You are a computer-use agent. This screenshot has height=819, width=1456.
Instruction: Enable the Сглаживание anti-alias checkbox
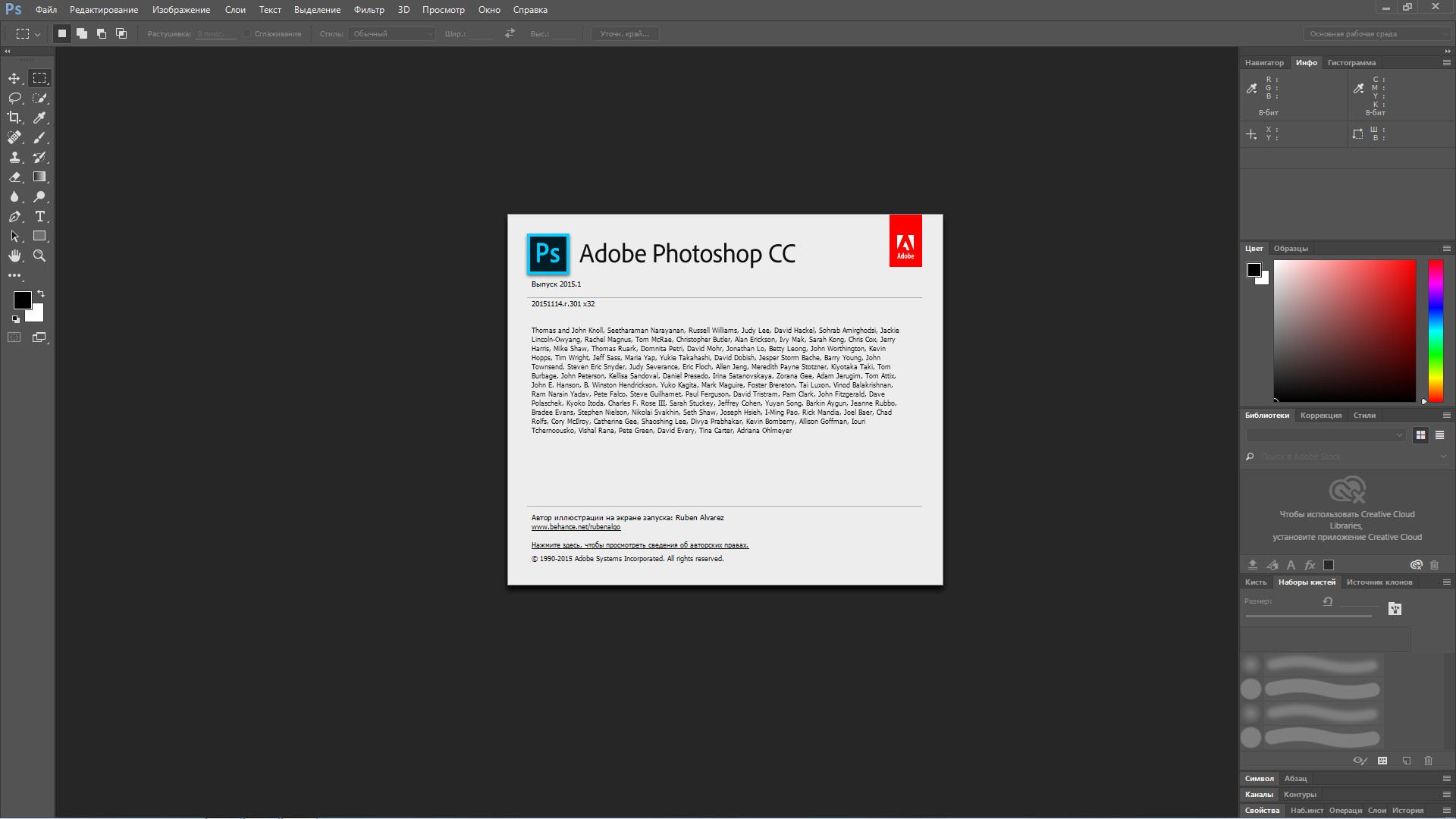(x=247, y=33)
